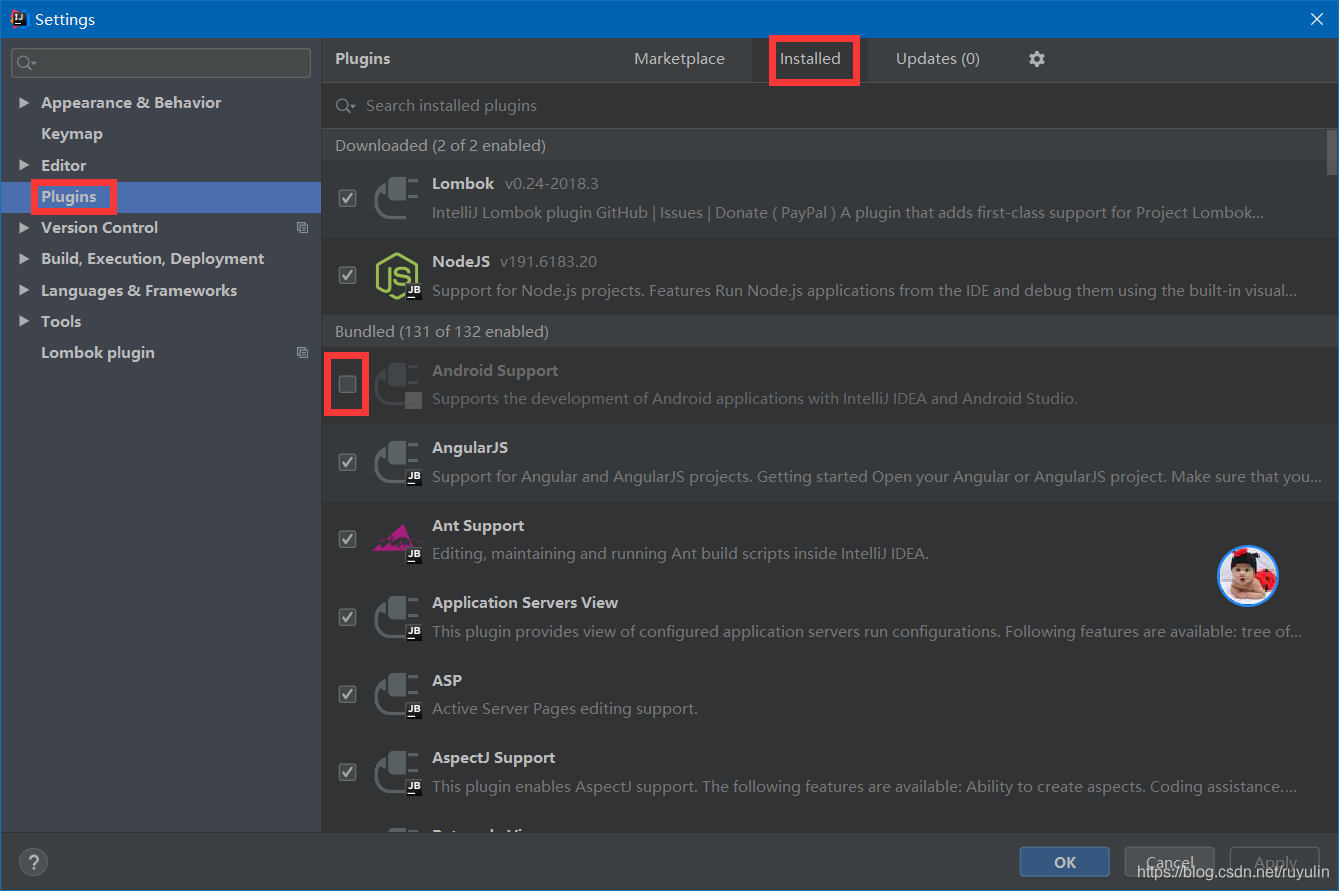
Task: Click the search icon in installed plugins field
Action: (345, 106)
